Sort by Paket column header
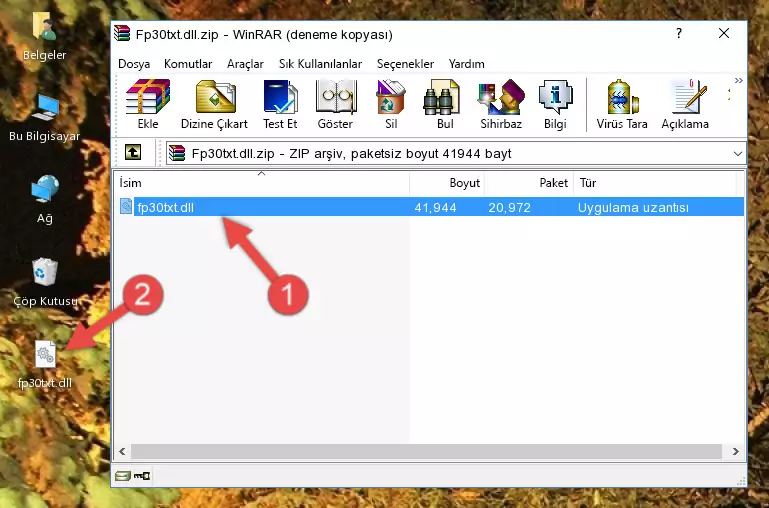Image resolution: width=769 pixels, height=508 pixels. [x=529, y=182]
